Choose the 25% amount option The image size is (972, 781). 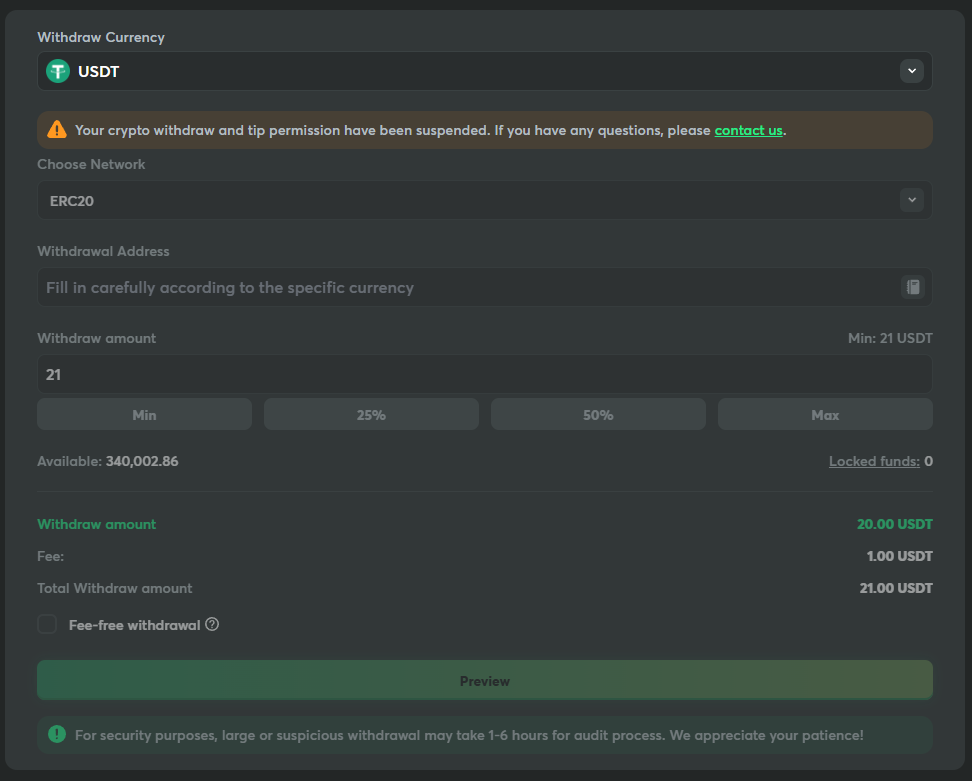tap(371, 414)
